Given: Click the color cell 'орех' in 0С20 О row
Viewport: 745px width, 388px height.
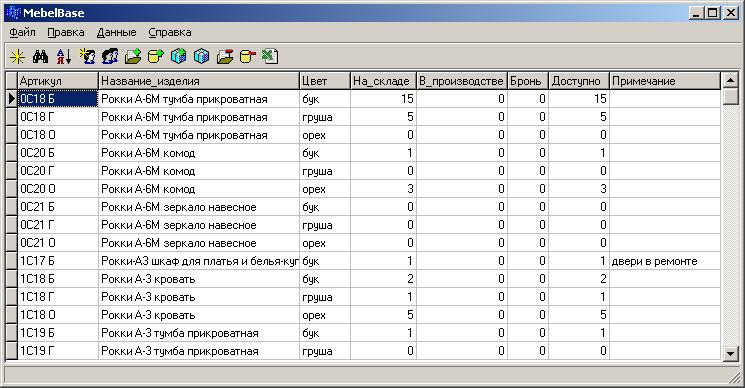Looking at the screenshot, I should (x=325, y=189).
